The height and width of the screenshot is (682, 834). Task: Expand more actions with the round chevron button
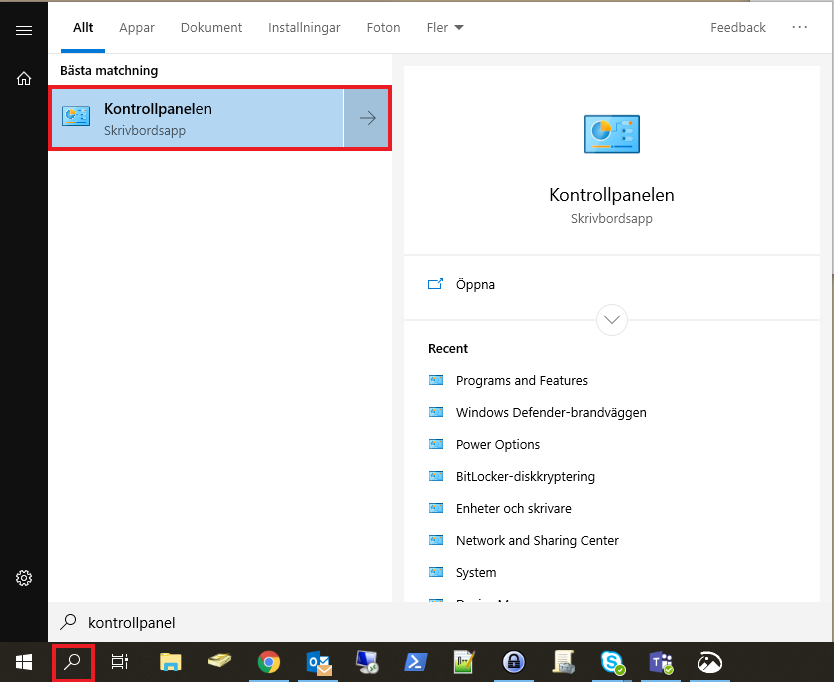(x=612, y=320)
